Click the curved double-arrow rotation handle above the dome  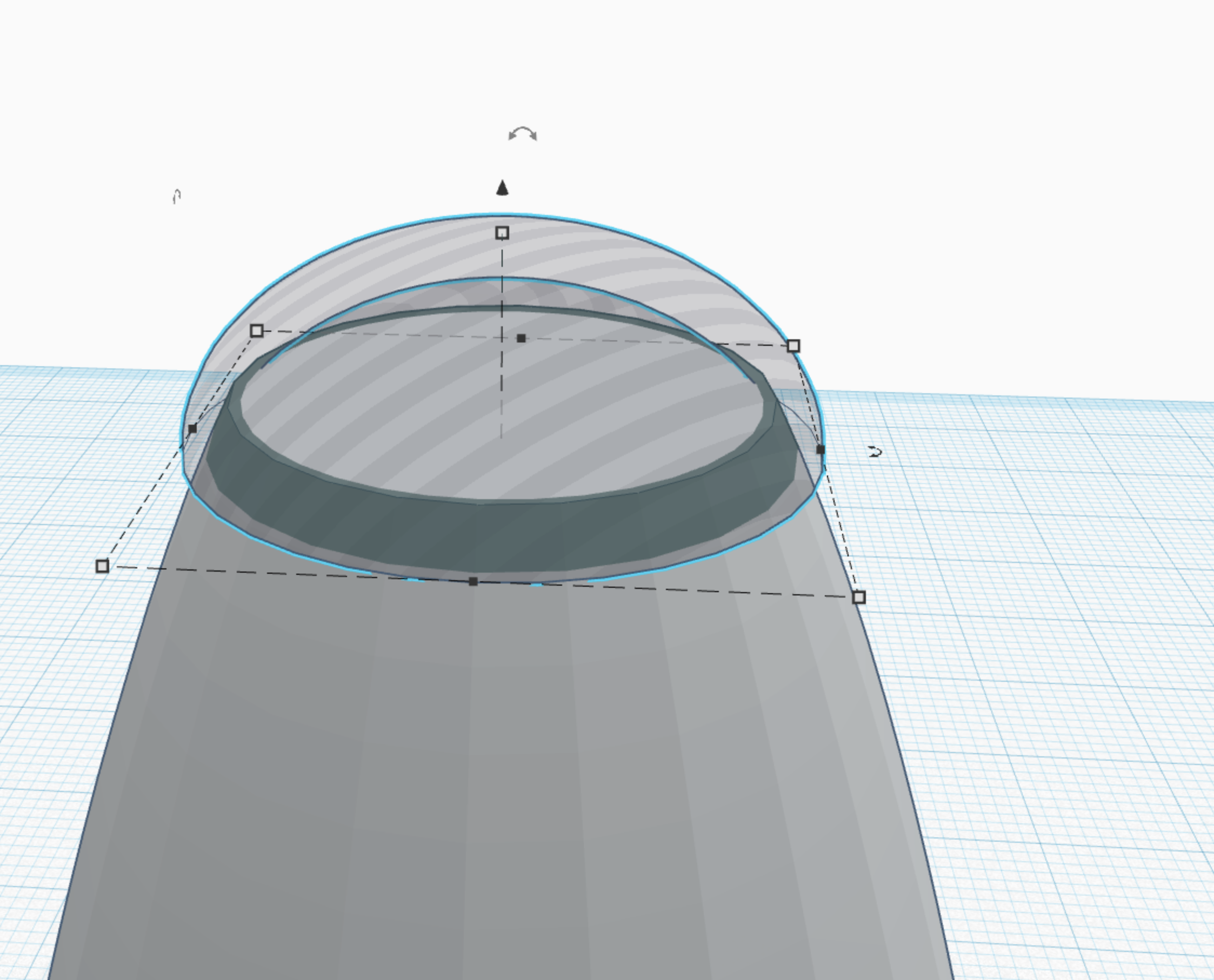522,134
